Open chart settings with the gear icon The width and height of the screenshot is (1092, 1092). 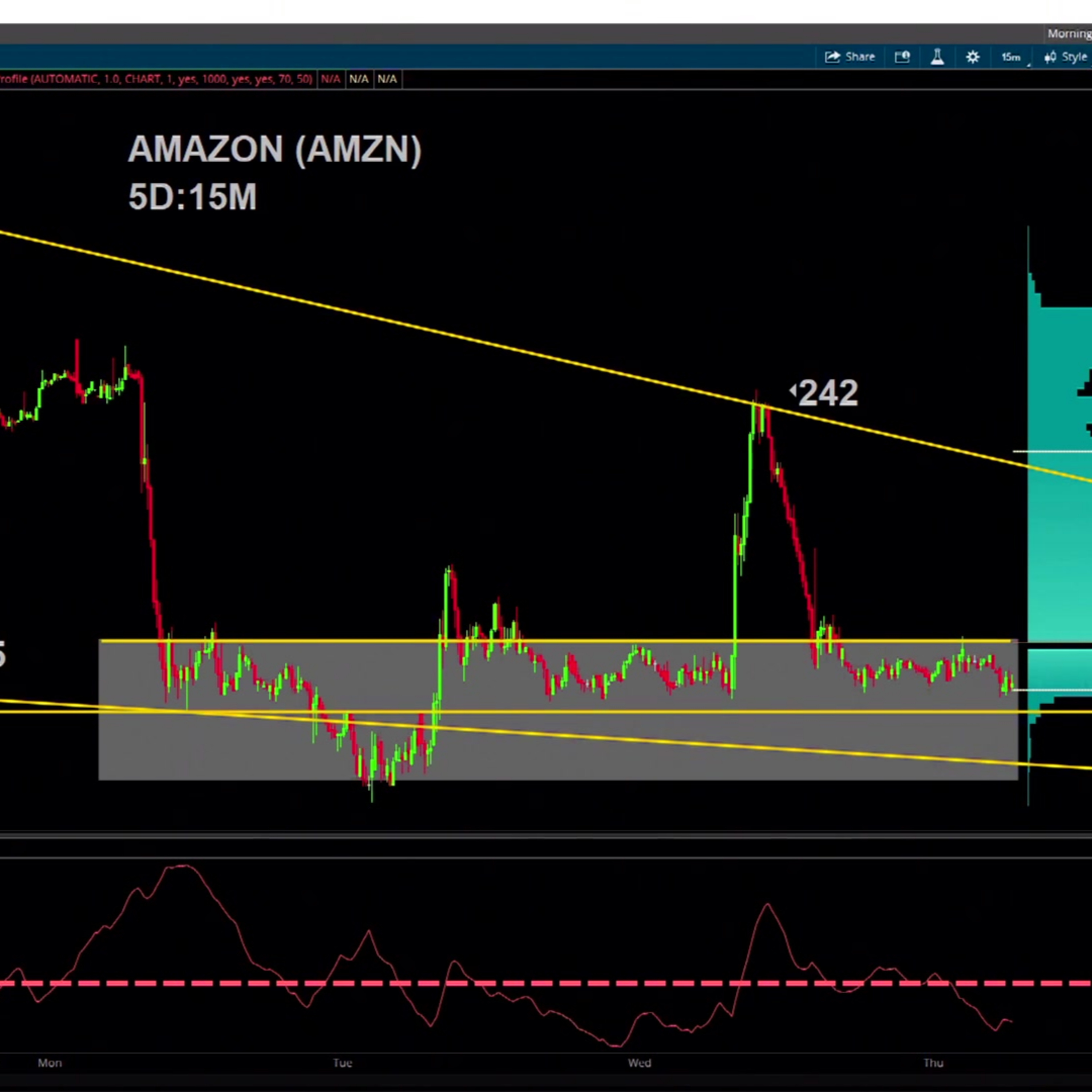pyautogui.click(x=973, y=57)
